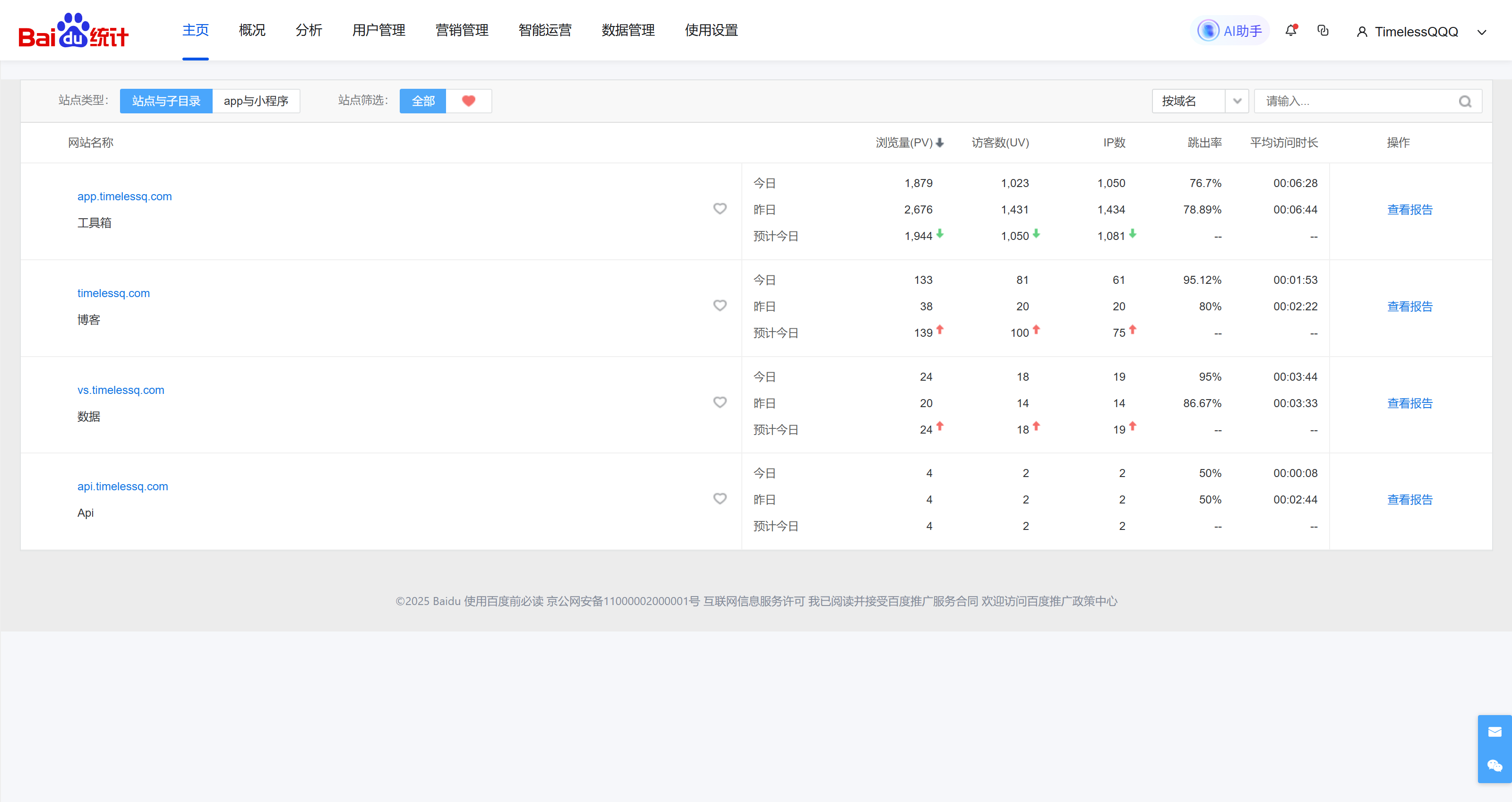This screenshot has width=1512, height=802.
Task: Favorite timelessq.com with the heart
Action: [x=720, y=306]
